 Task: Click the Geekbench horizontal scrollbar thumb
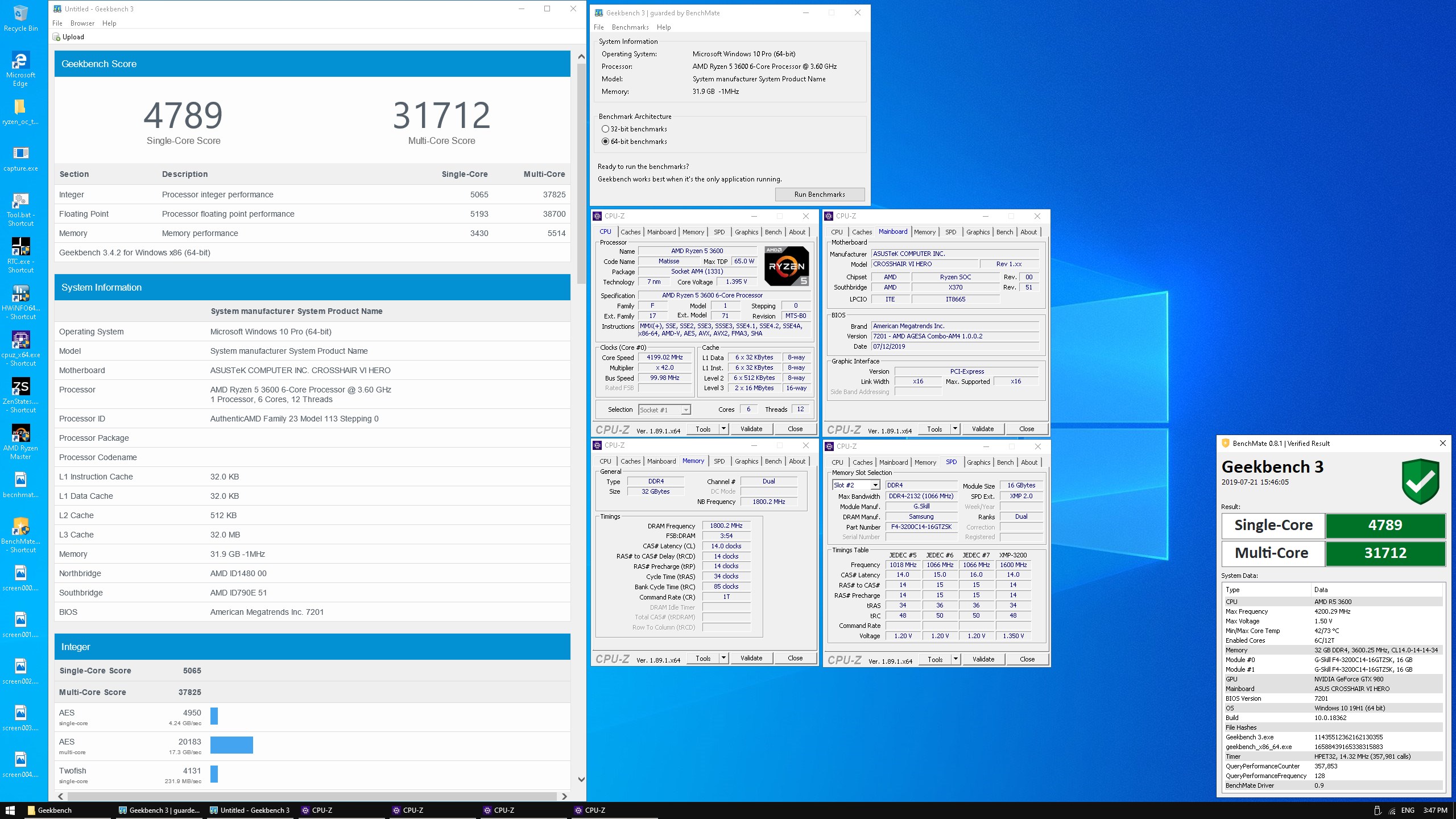pyautogui.click(x=311, y=796)
